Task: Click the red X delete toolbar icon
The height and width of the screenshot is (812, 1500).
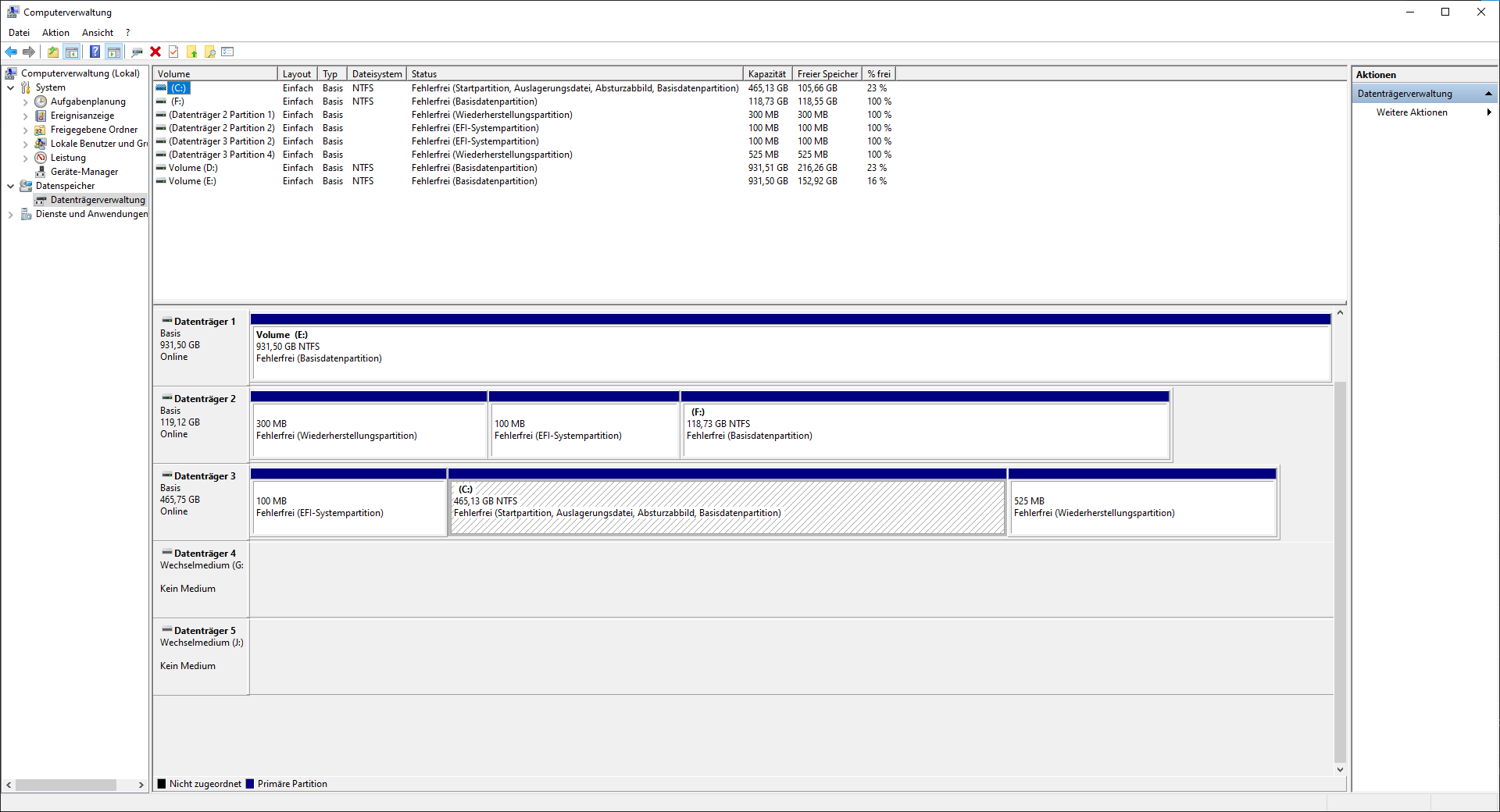Action: 155,52
